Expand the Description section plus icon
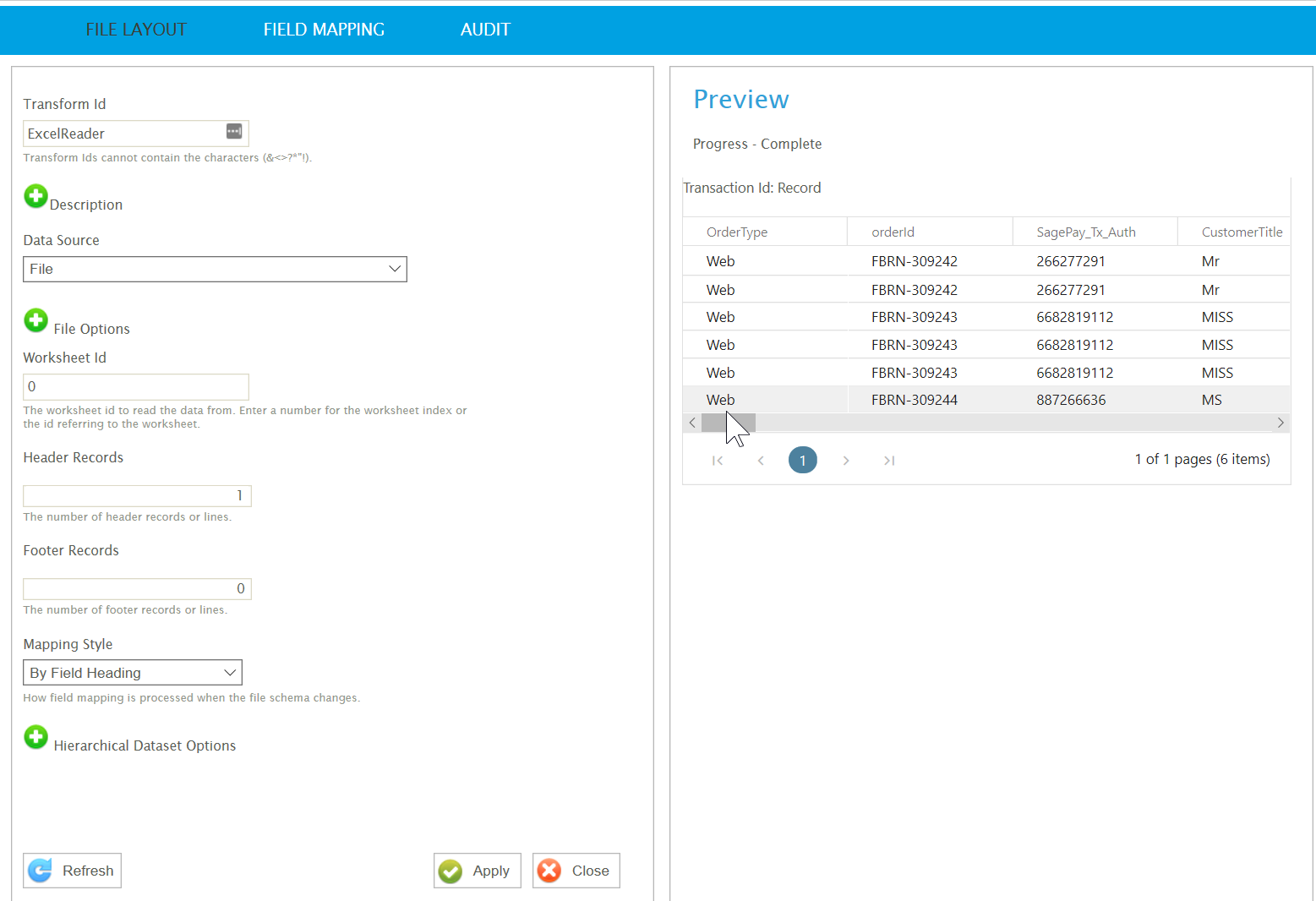The image size is (1316, 901). pyautogui.click(x=35, y=197)
